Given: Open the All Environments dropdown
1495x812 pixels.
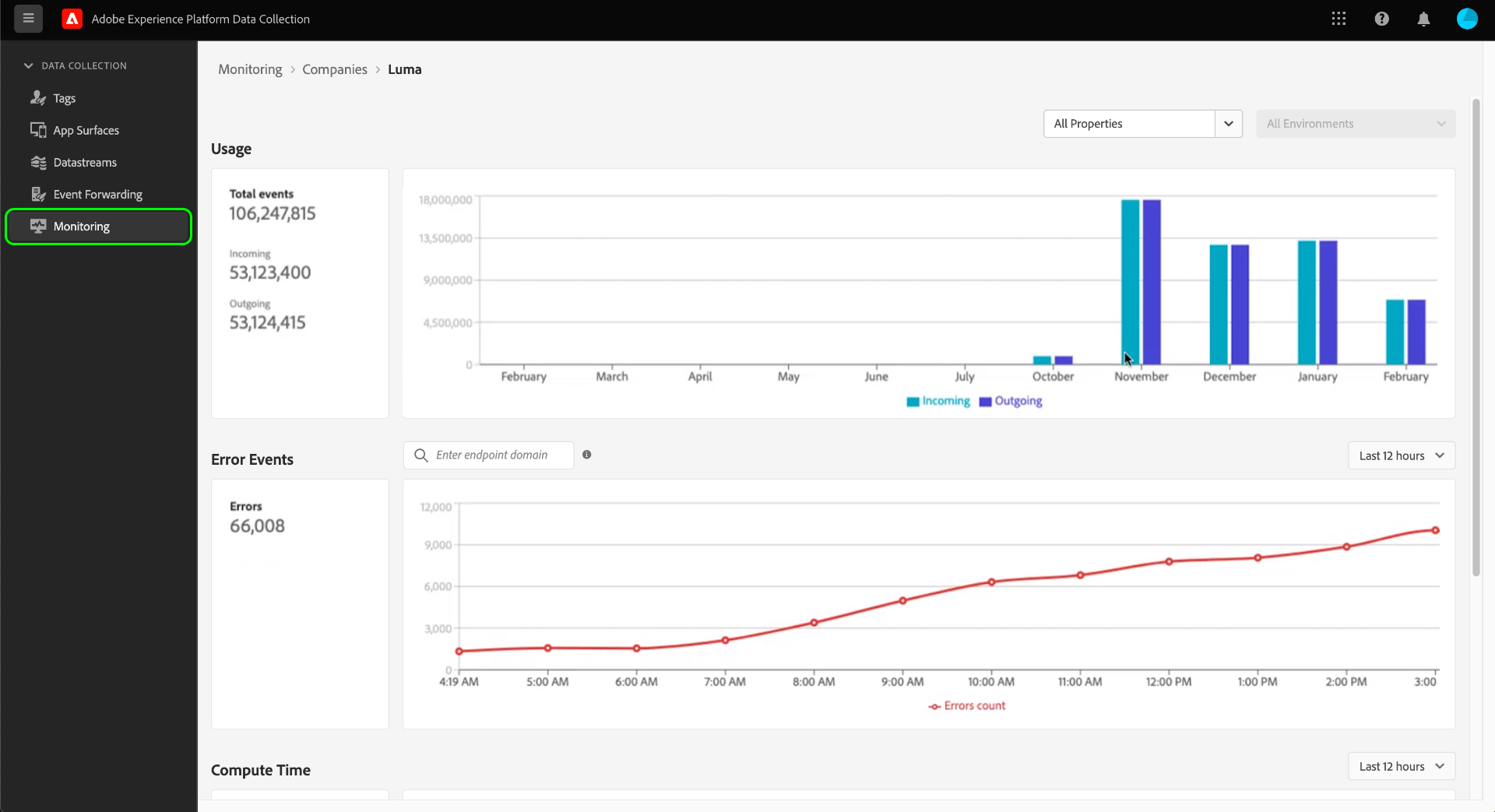Looking at the screenshot, I should tap(1356, 124).
